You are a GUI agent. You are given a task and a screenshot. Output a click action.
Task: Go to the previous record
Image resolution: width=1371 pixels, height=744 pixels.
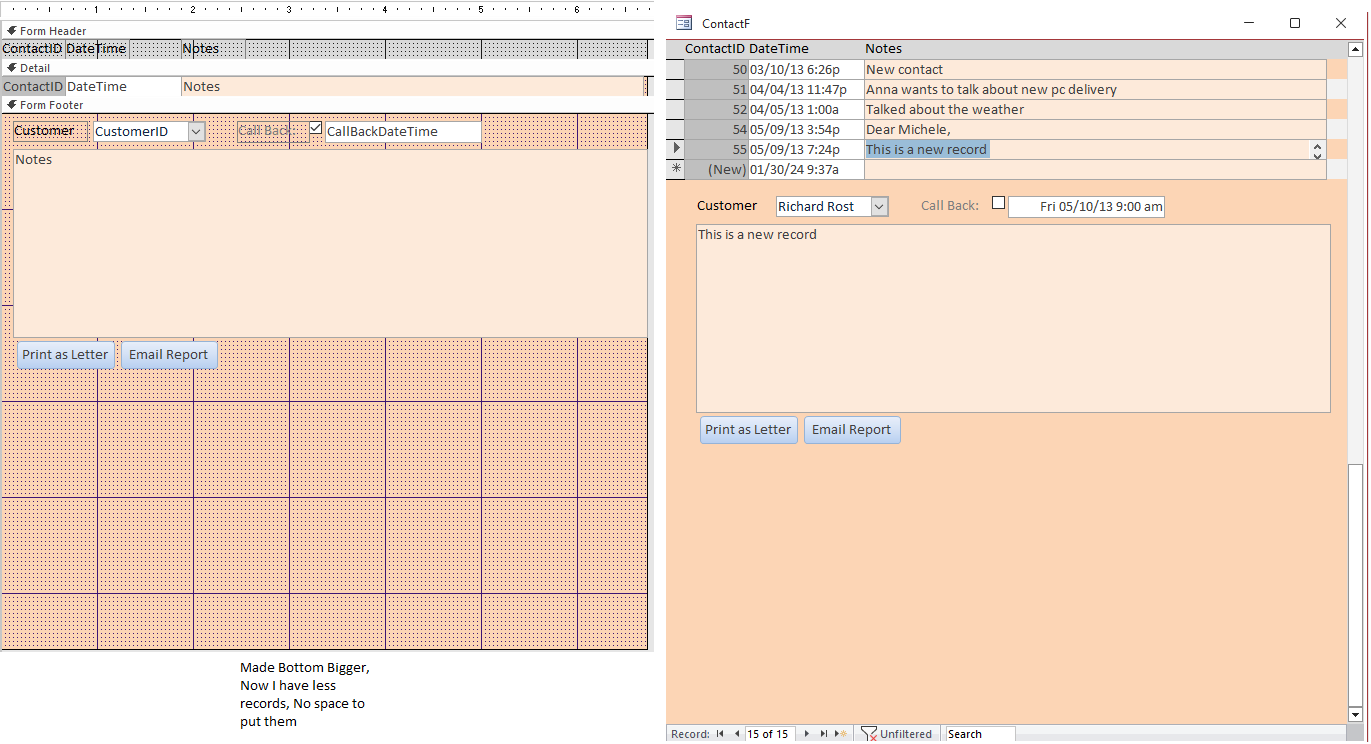point(737,734)
